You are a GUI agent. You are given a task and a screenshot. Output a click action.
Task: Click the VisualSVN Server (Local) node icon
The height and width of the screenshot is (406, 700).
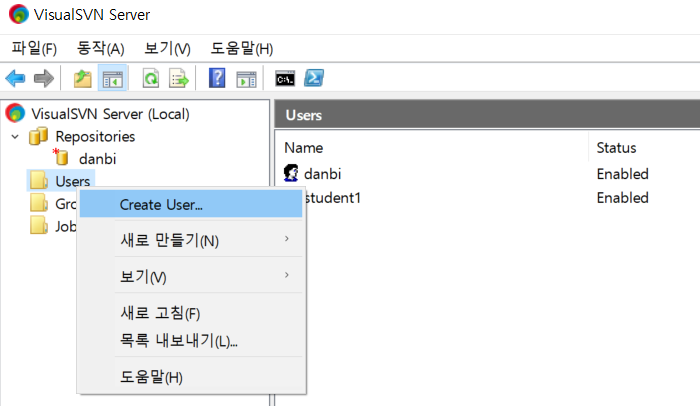pyautogui.click(x=15, y=113)
